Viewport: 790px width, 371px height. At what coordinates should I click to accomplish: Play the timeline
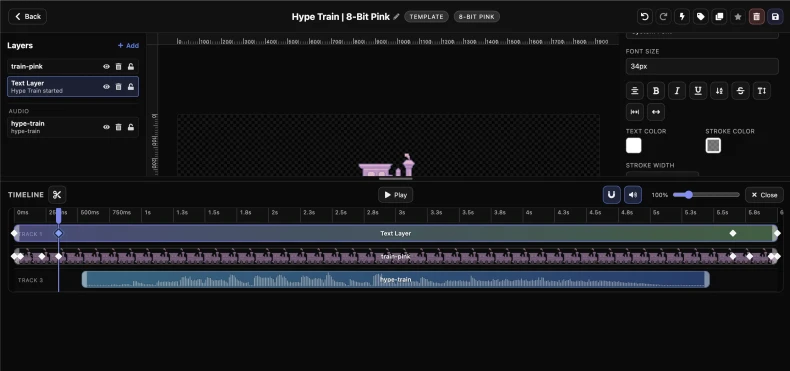396,195
